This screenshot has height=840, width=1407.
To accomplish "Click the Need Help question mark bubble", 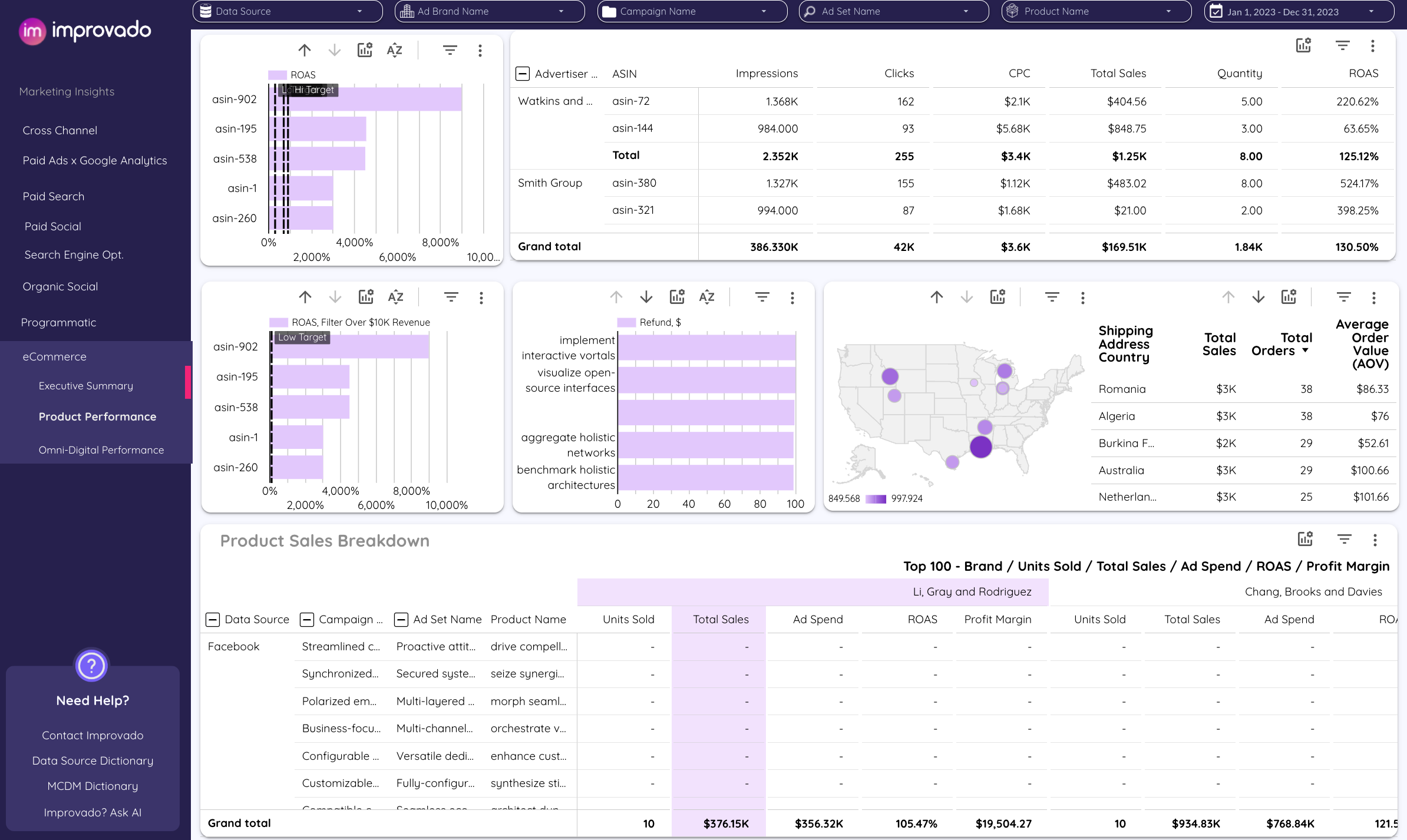I will (x=91, y=666).
